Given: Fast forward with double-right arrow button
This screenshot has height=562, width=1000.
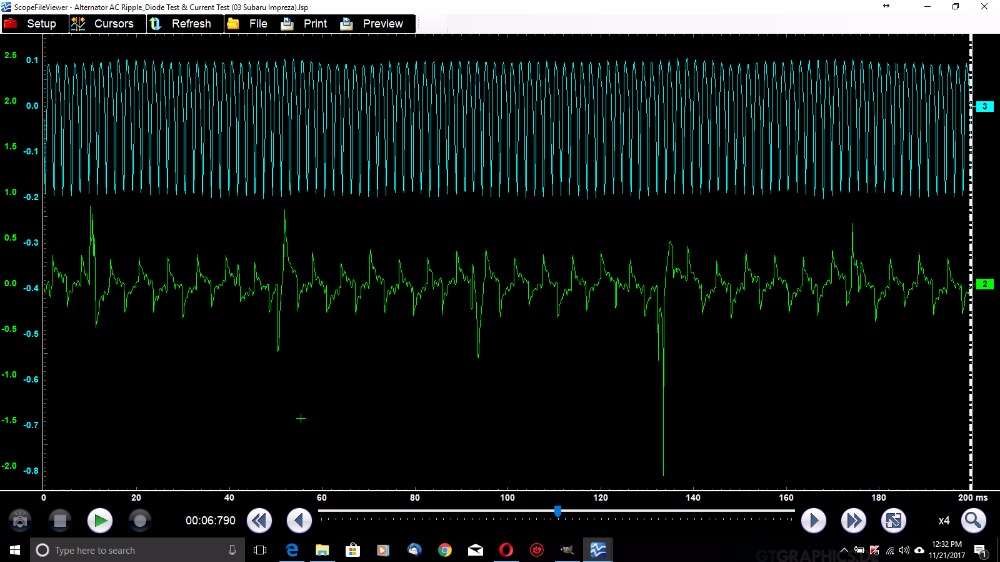Looking at the screenshot, I should [853, 520].
